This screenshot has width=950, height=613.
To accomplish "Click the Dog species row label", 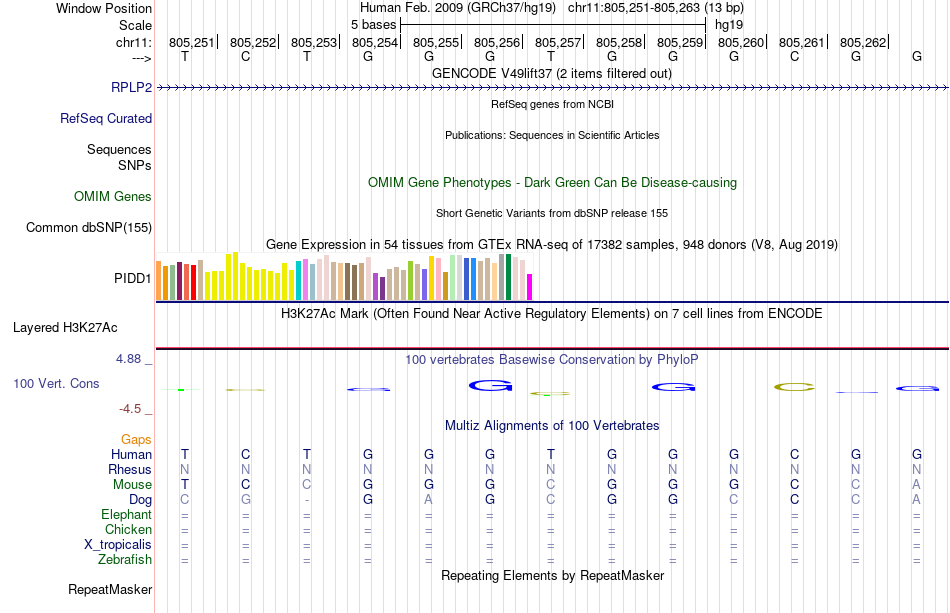I will click(140, 499).
